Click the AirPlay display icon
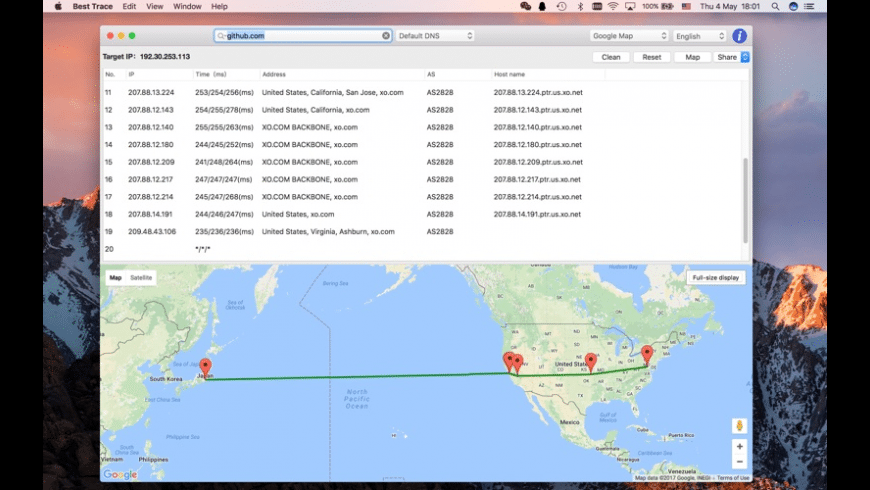The image size is (870, 490). 630,6
